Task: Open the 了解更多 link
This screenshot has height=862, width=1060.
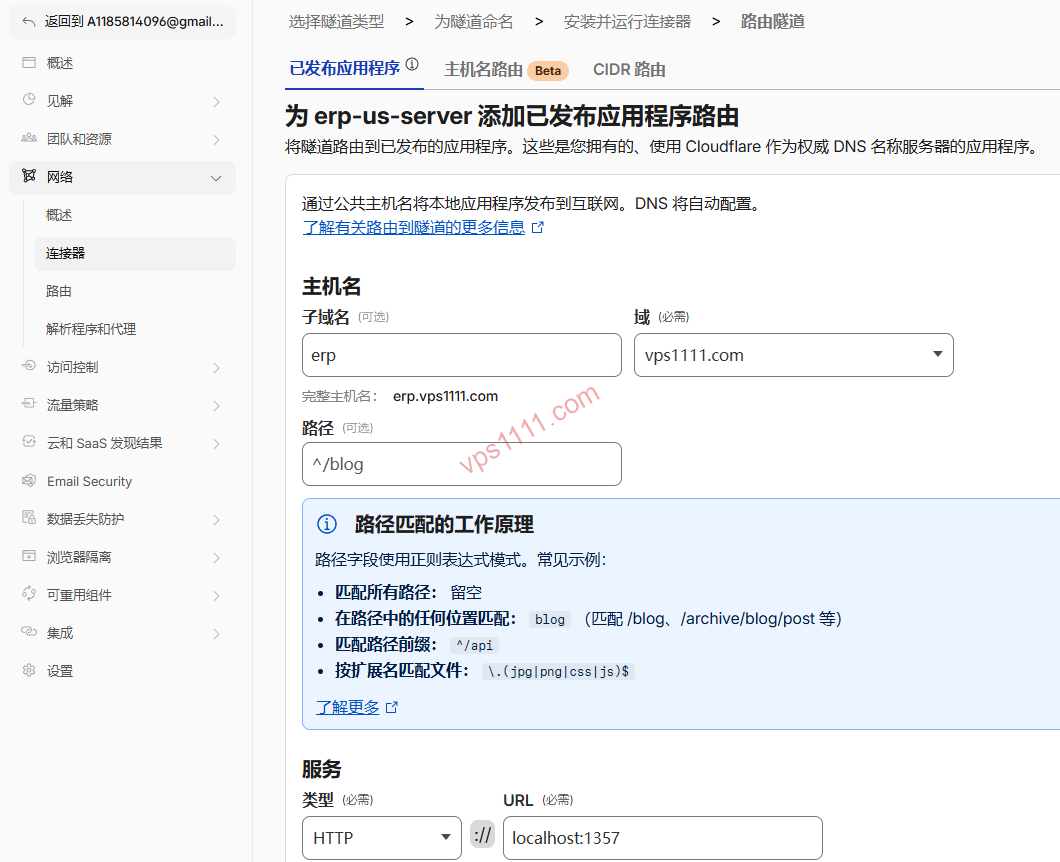Action: (347, 707)
